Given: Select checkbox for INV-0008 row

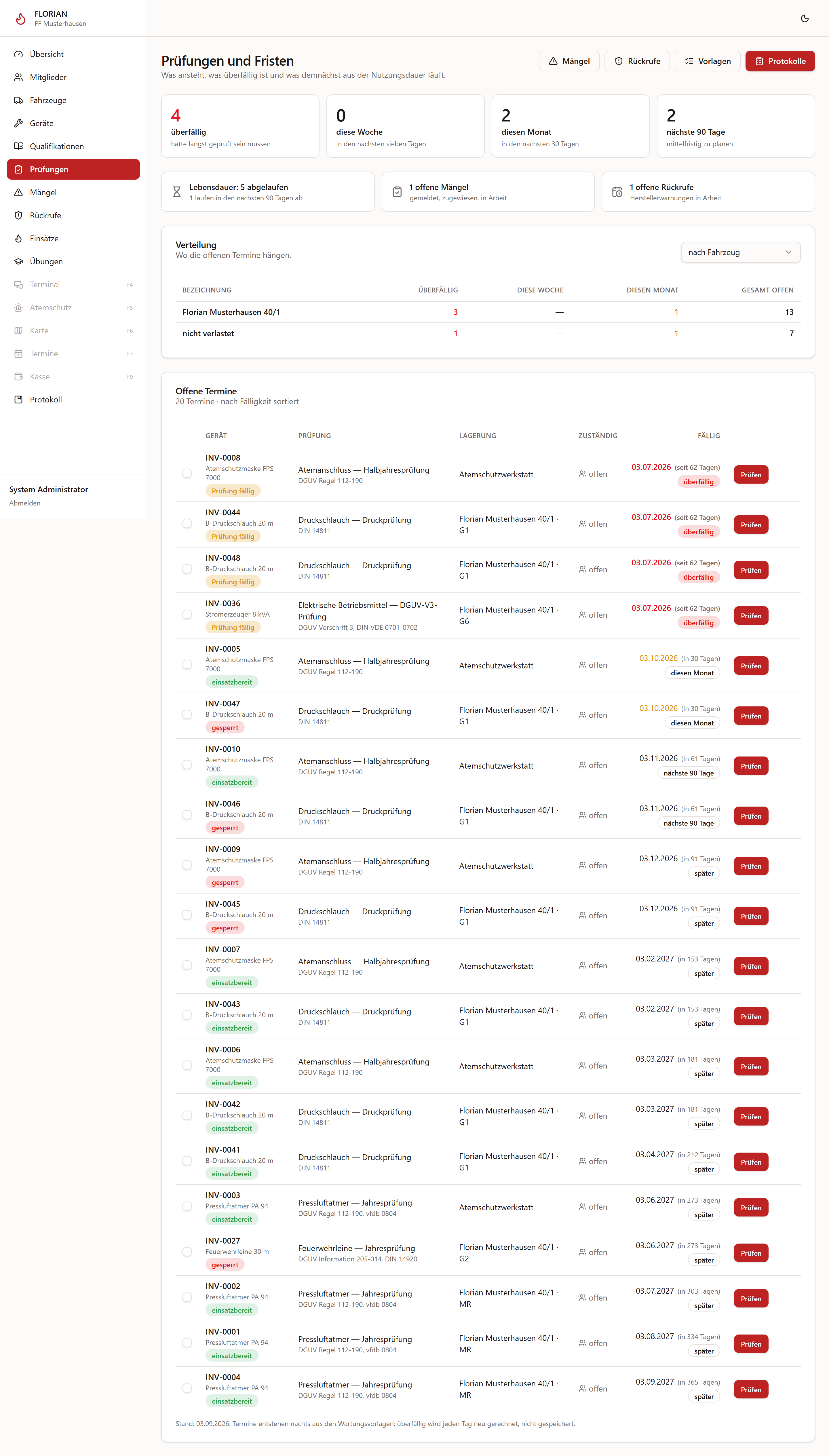Looking at the screenshot, I should click(x=187, y=474).
